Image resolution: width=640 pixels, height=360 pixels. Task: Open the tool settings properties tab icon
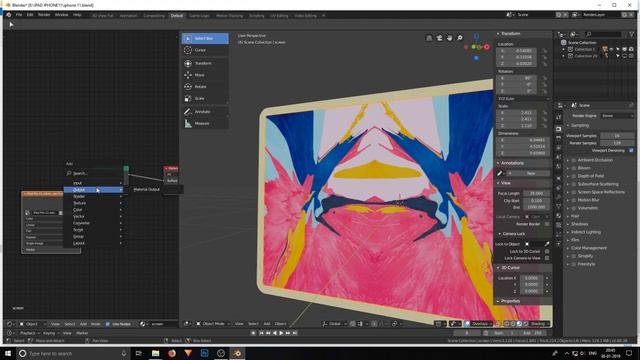[558, 118]
